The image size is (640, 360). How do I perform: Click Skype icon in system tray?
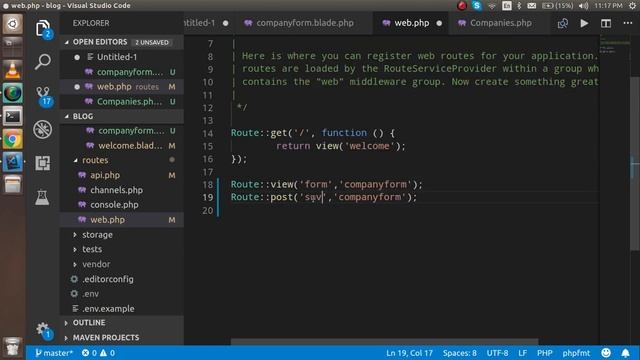coord(476,6)
